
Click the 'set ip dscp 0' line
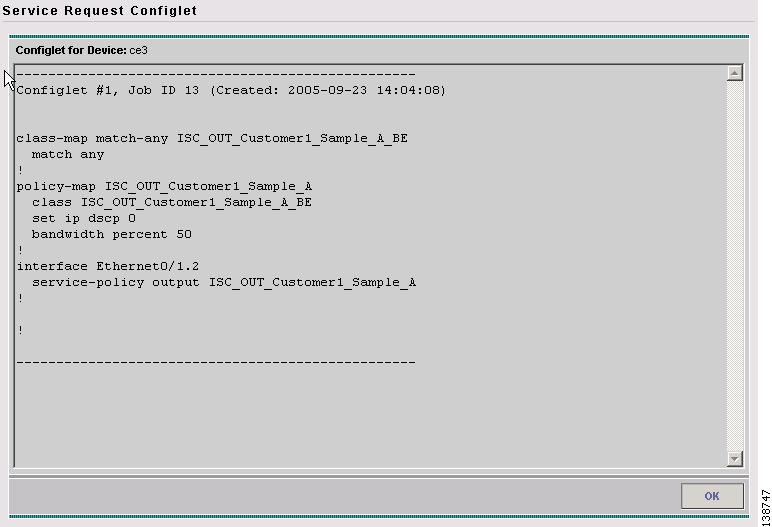84,219
